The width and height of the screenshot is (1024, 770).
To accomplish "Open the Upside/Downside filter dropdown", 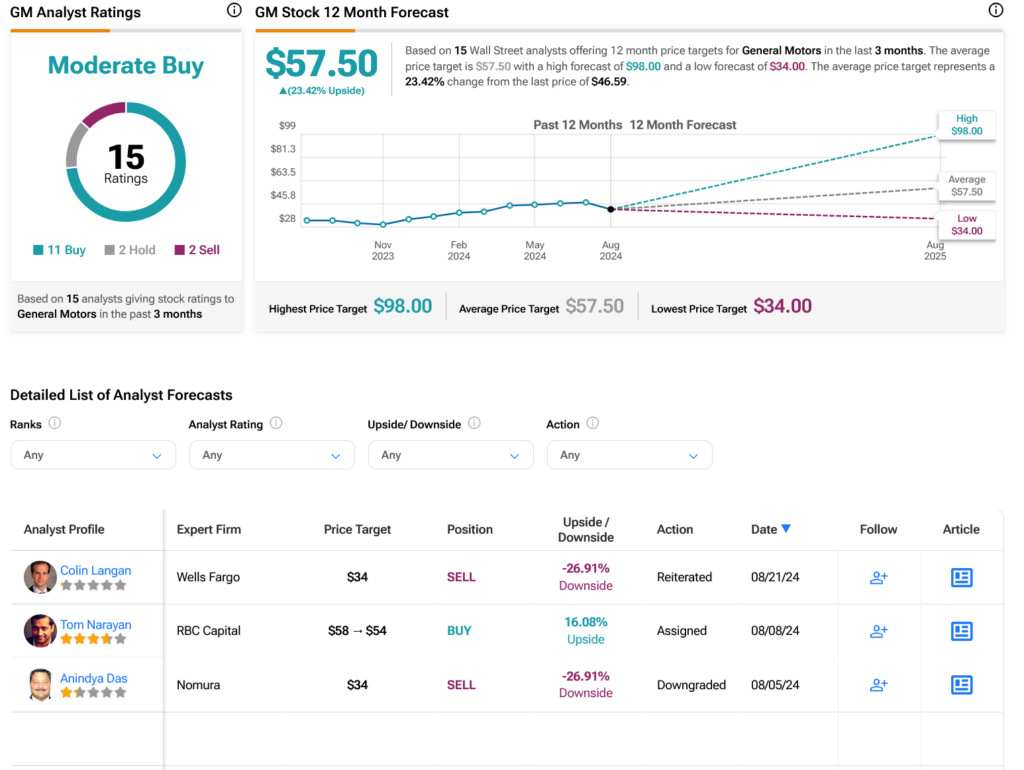I will [x=450, y=455].
